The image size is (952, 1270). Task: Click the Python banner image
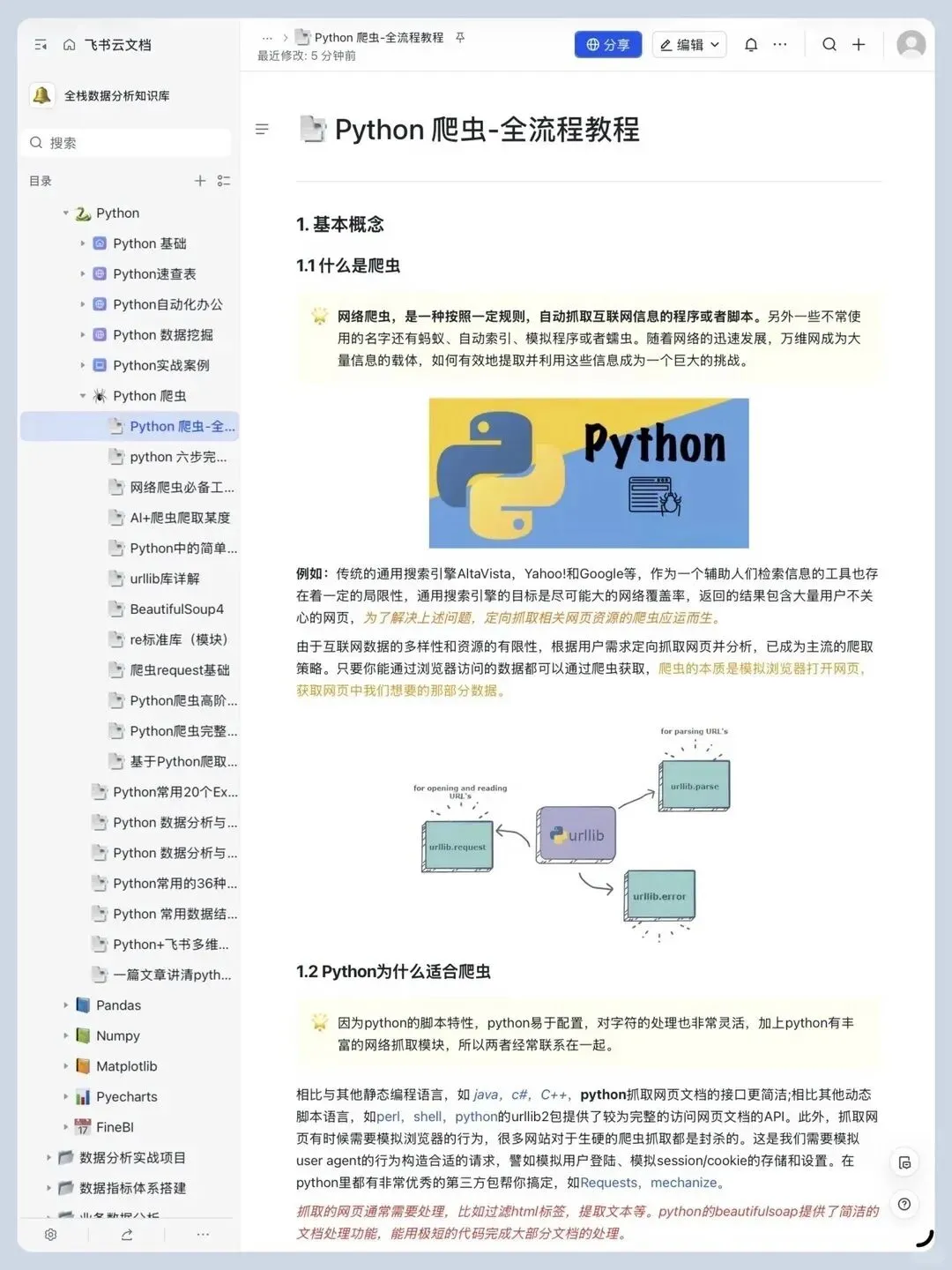click(x=589, y=474)
